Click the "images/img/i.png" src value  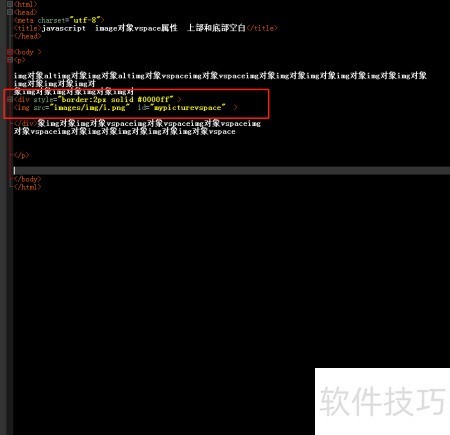[x=90, y=107]
